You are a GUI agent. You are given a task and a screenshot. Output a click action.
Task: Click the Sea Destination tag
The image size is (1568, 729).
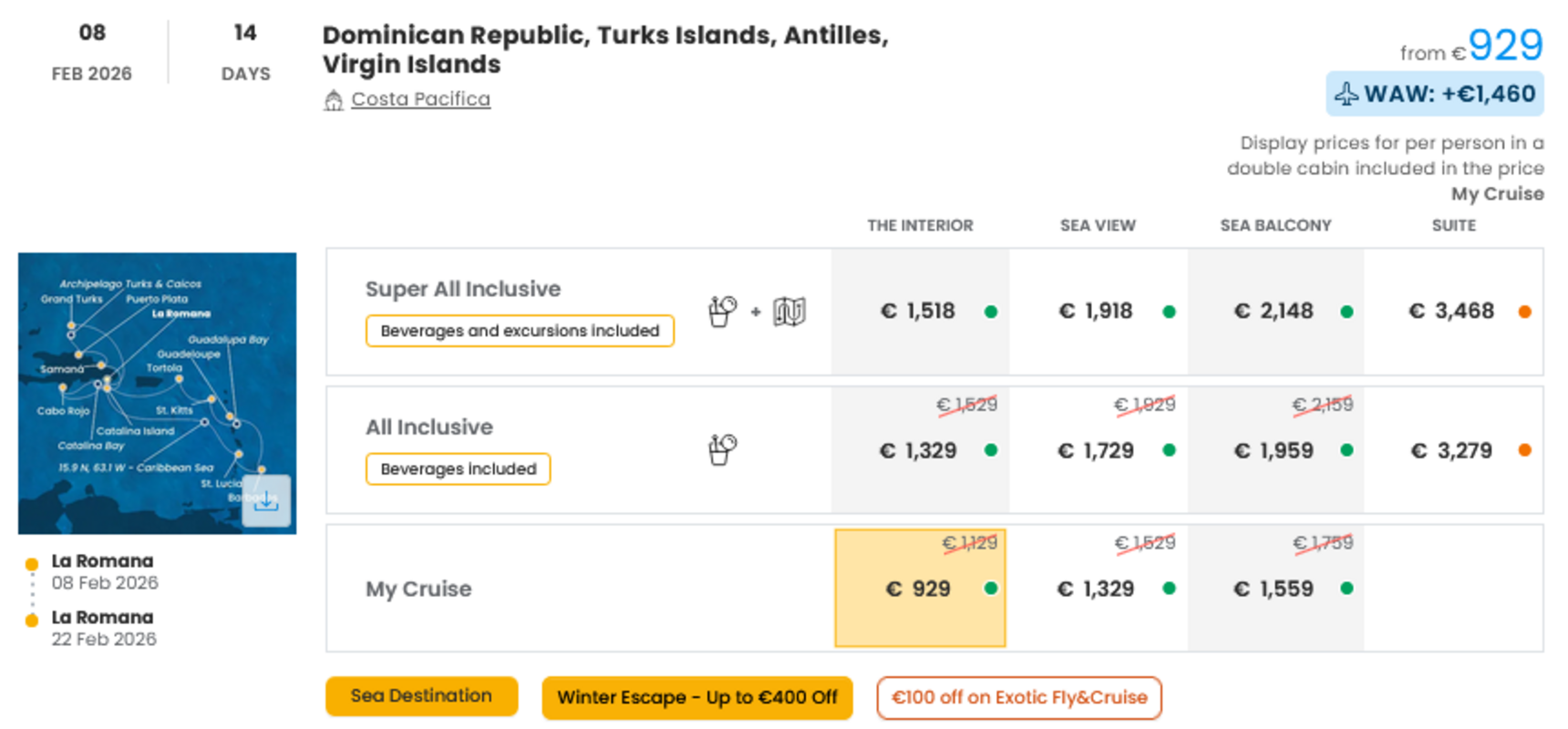pyautogui.click(x=422, y=696)
